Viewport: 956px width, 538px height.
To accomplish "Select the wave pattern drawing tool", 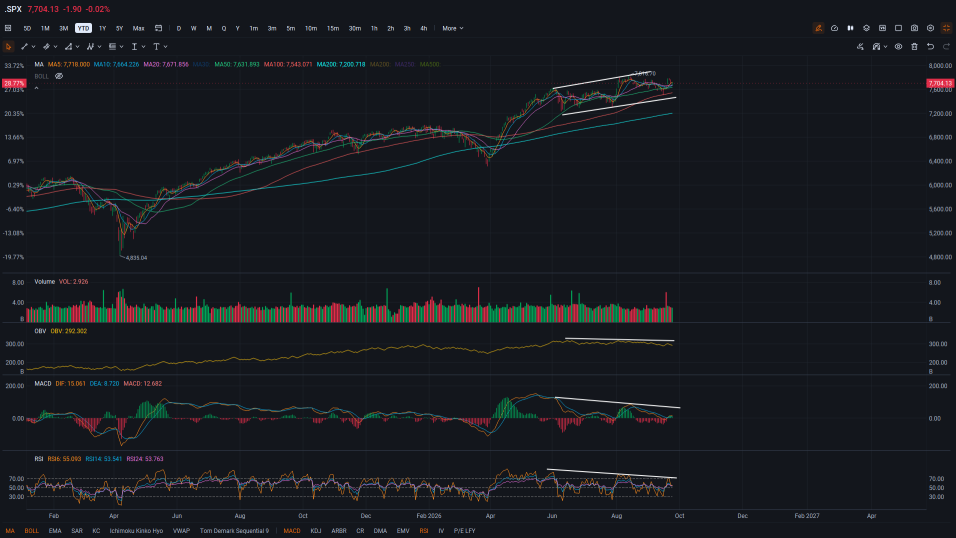I will tap(90, 46).
